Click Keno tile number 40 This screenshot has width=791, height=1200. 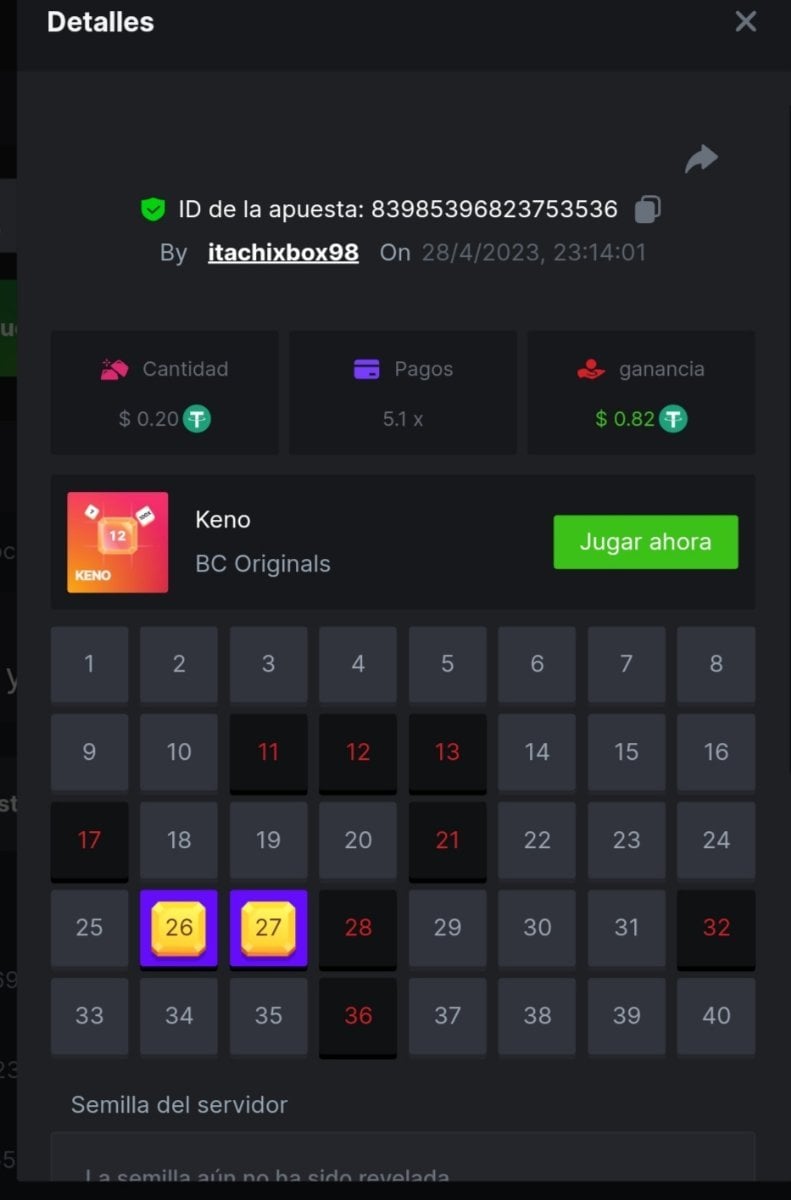(716, 1016)
